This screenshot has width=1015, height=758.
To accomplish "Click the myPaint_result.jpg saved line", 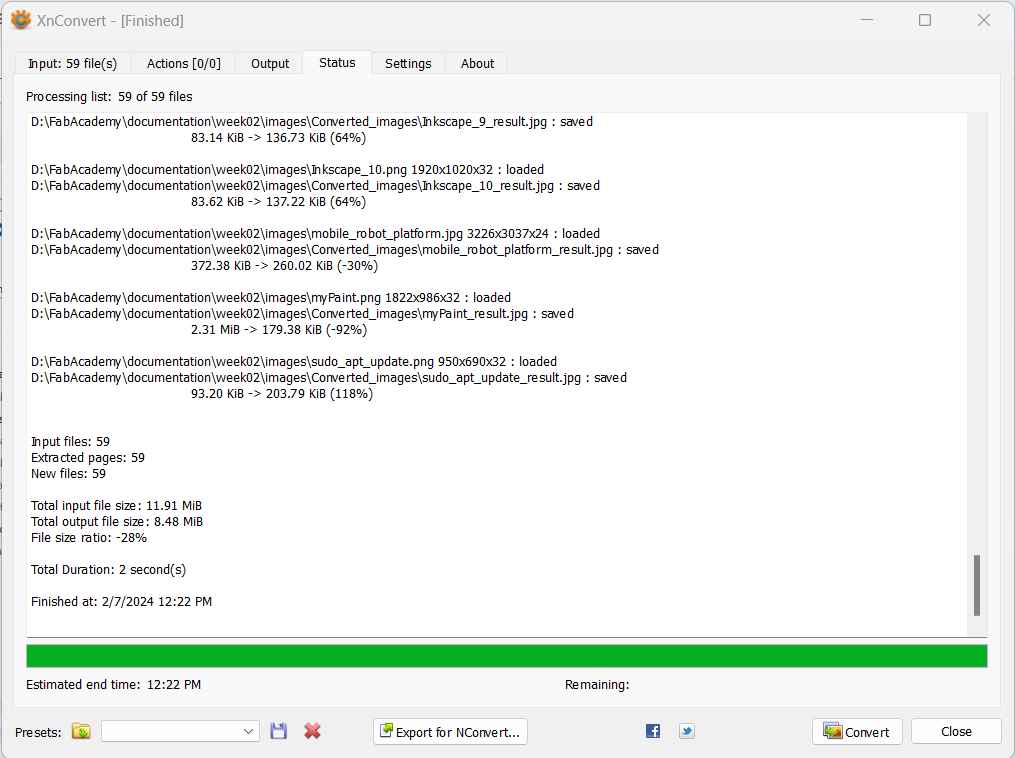I will tap(302, 314).
